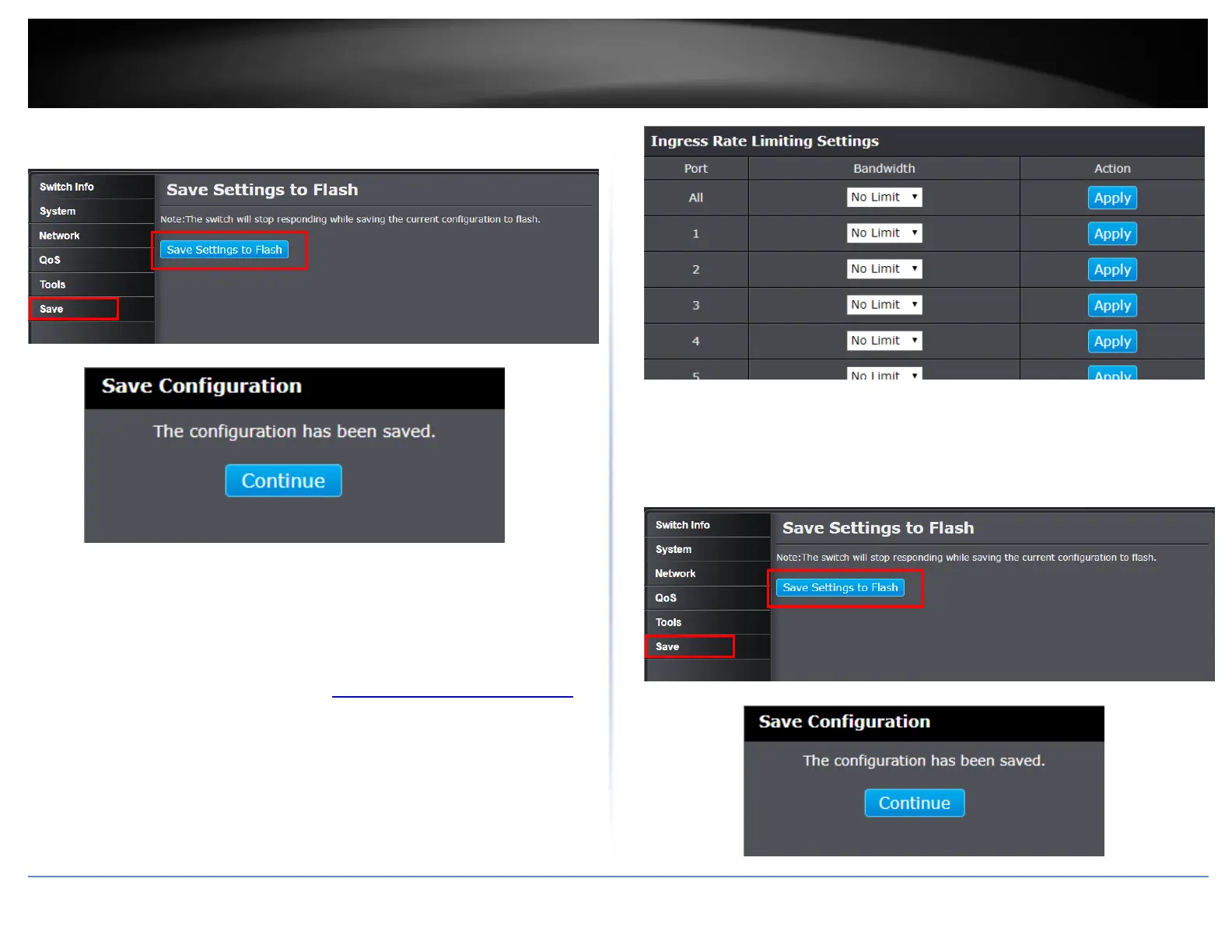Open Network in upper-left sidebar menu

point(92,236)
